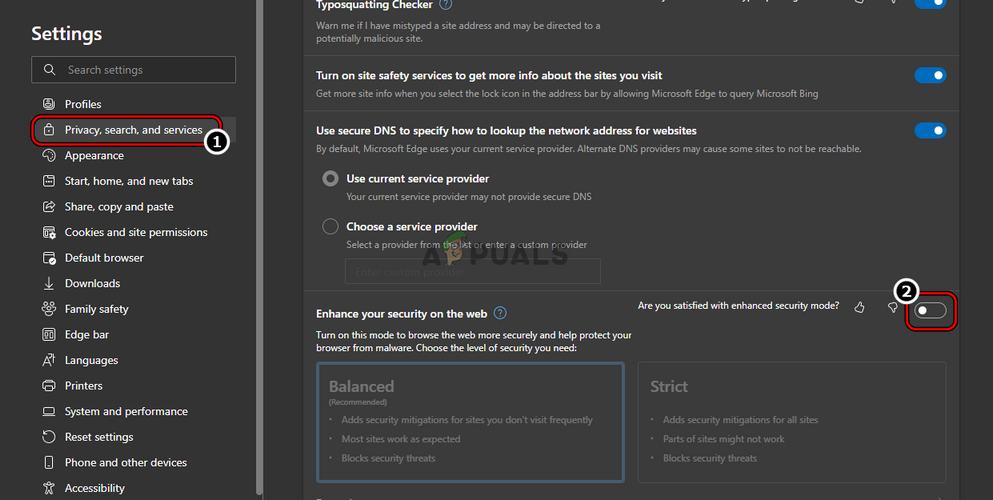
Task: Click the Downloads arrow icon
Action: (x=49, y=284)
